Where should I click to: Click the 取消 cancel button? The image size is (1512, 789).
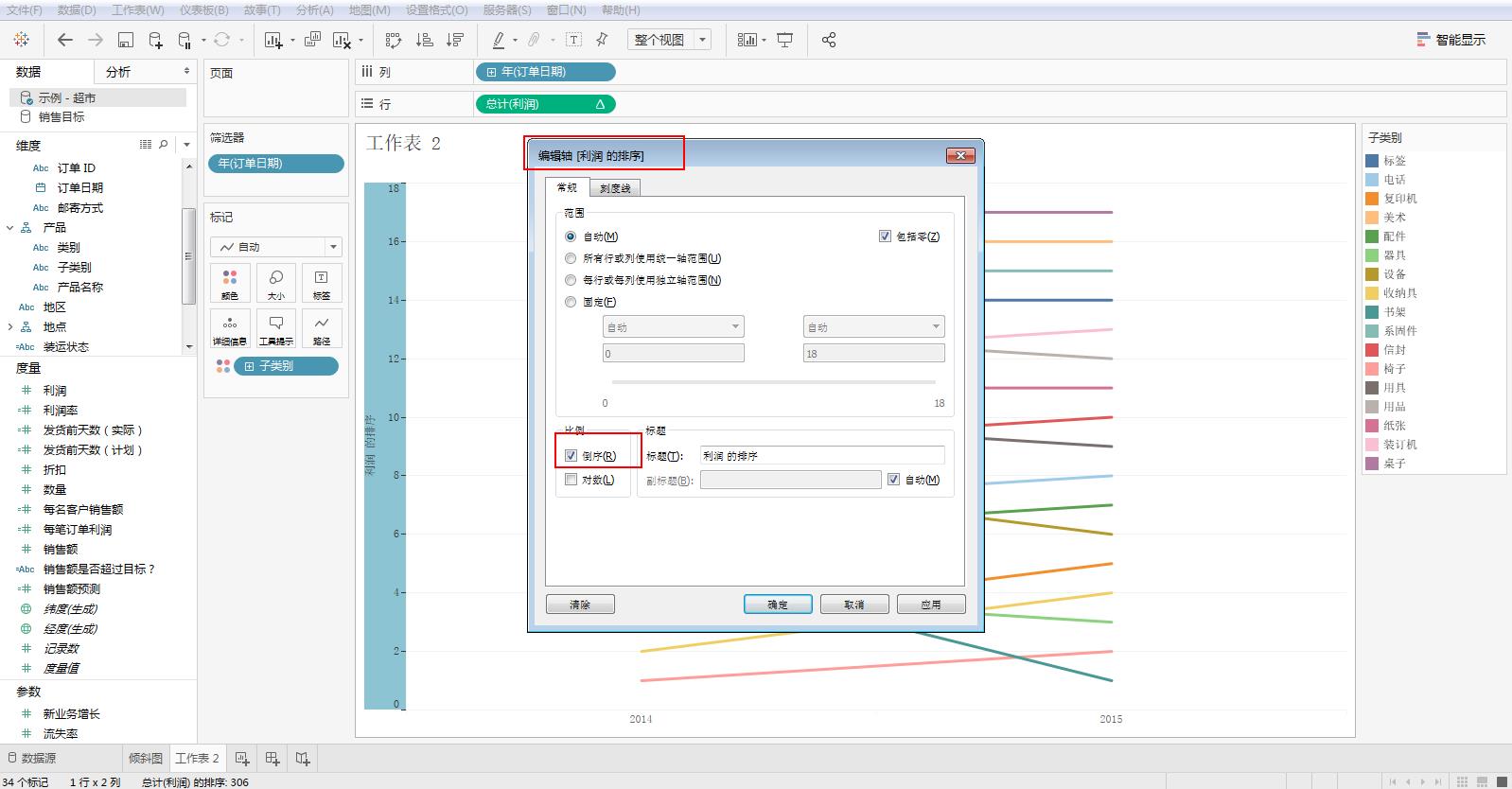[854, 605]
